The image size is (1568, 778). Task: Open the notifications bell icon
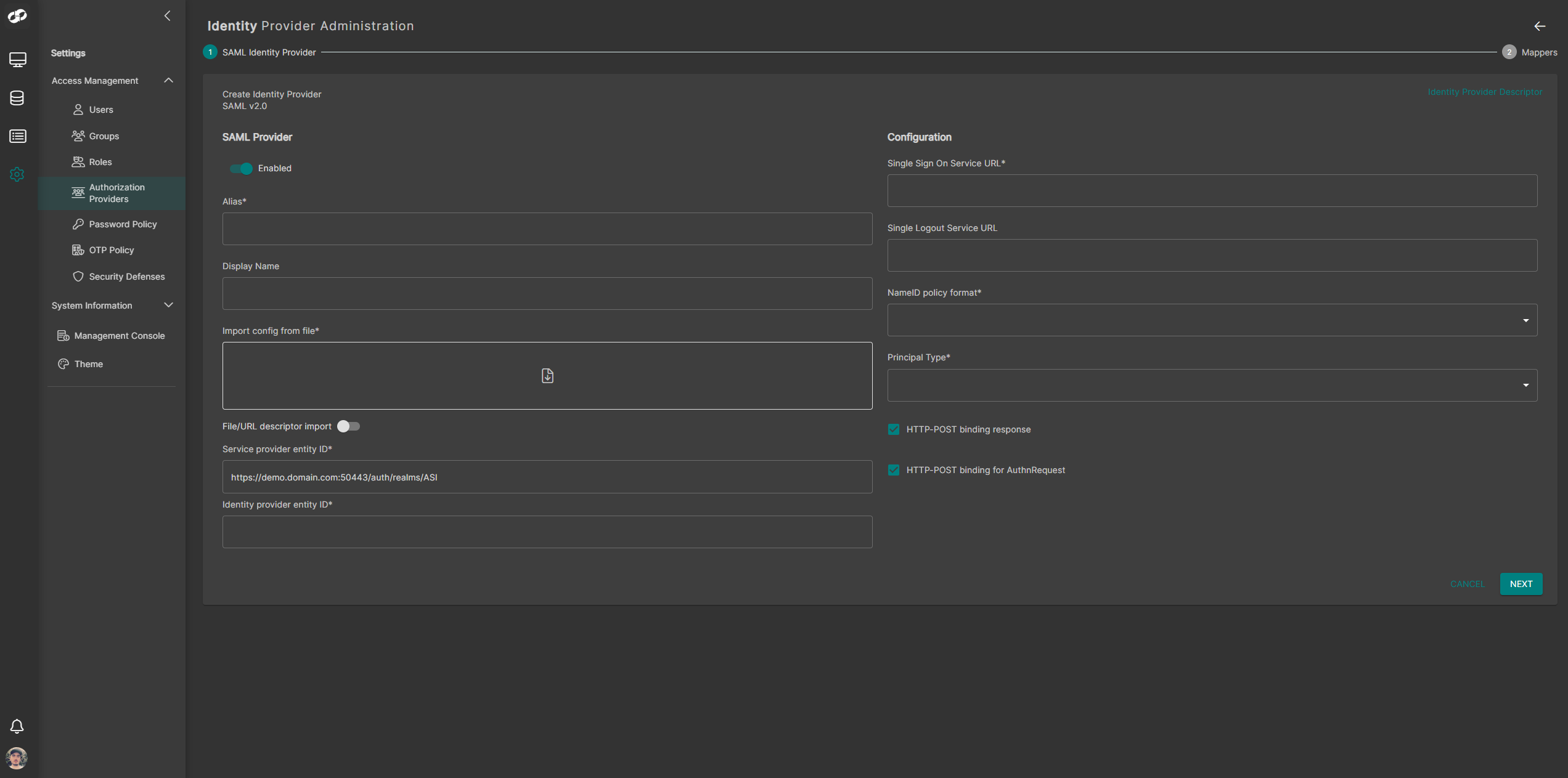click(x=17, y=727)
